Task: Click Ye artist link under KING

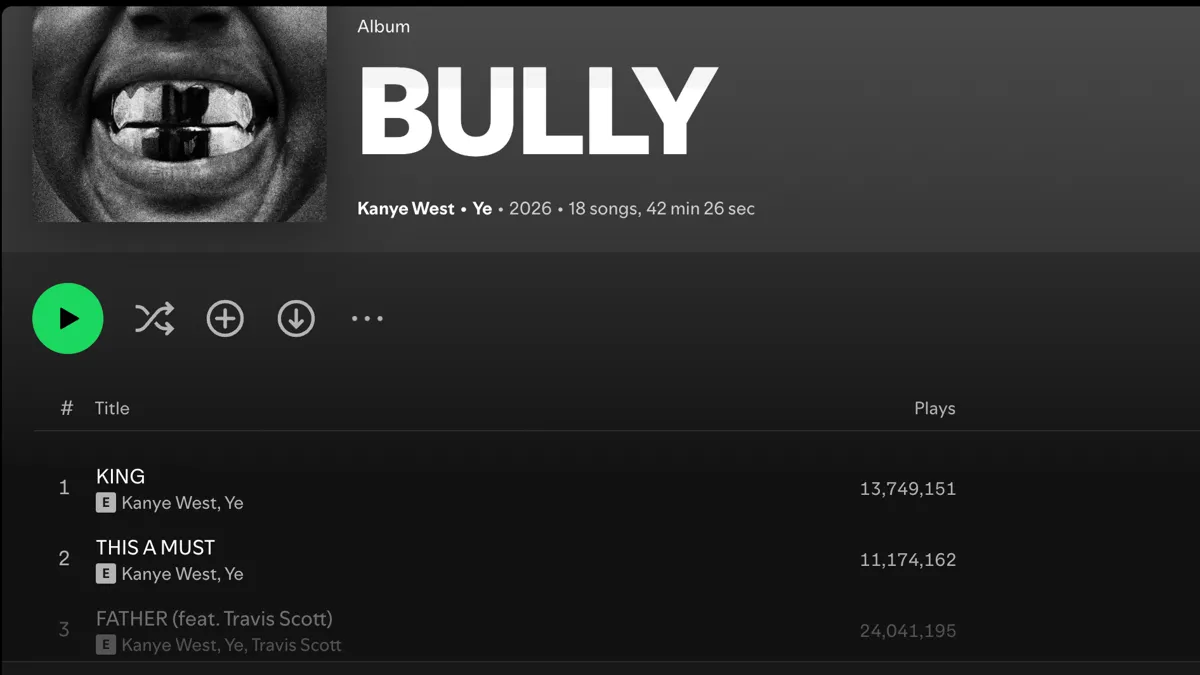Action: pos(234,503)
